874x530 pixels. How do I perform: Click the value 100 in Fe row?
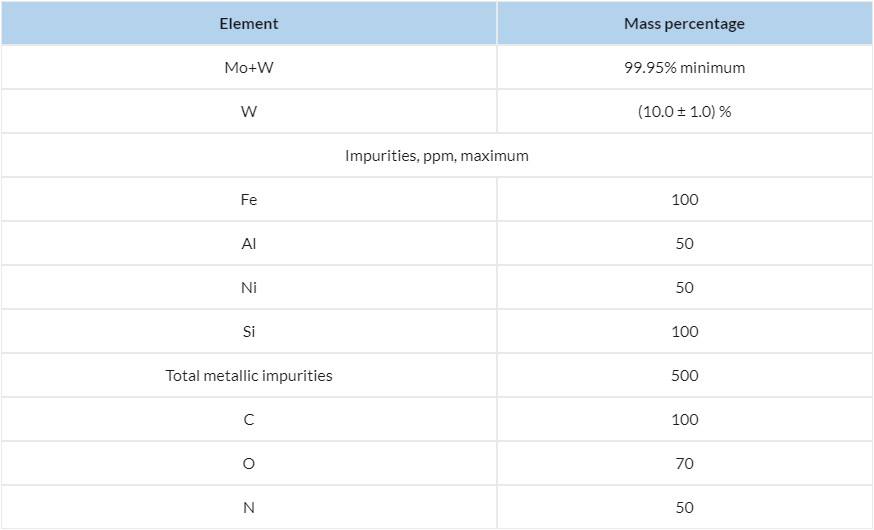click(x=684, y=200)
